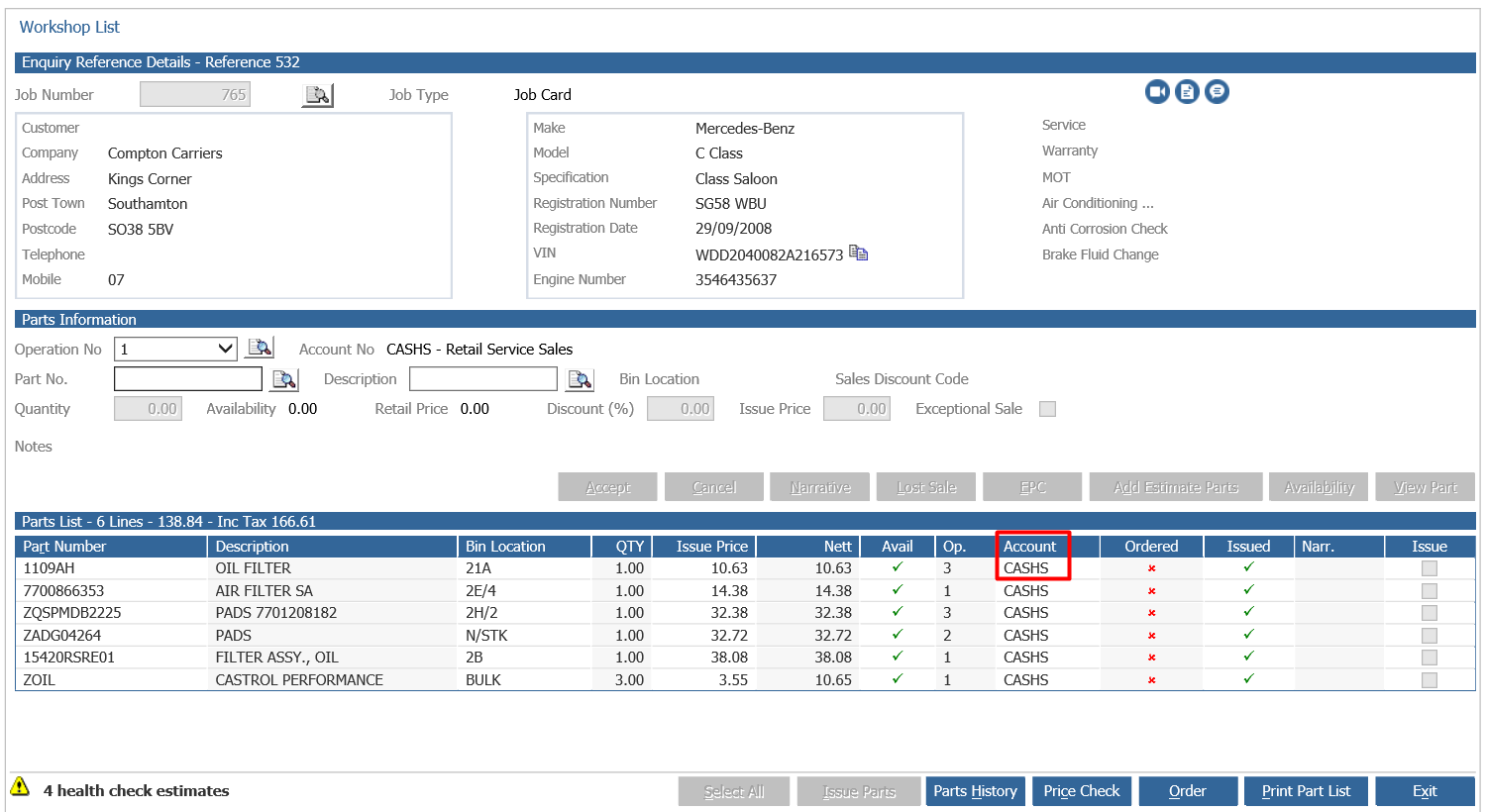Open the document notes round icon
This screenshot has height=812, width=1486.
(x=1187, y=92)
